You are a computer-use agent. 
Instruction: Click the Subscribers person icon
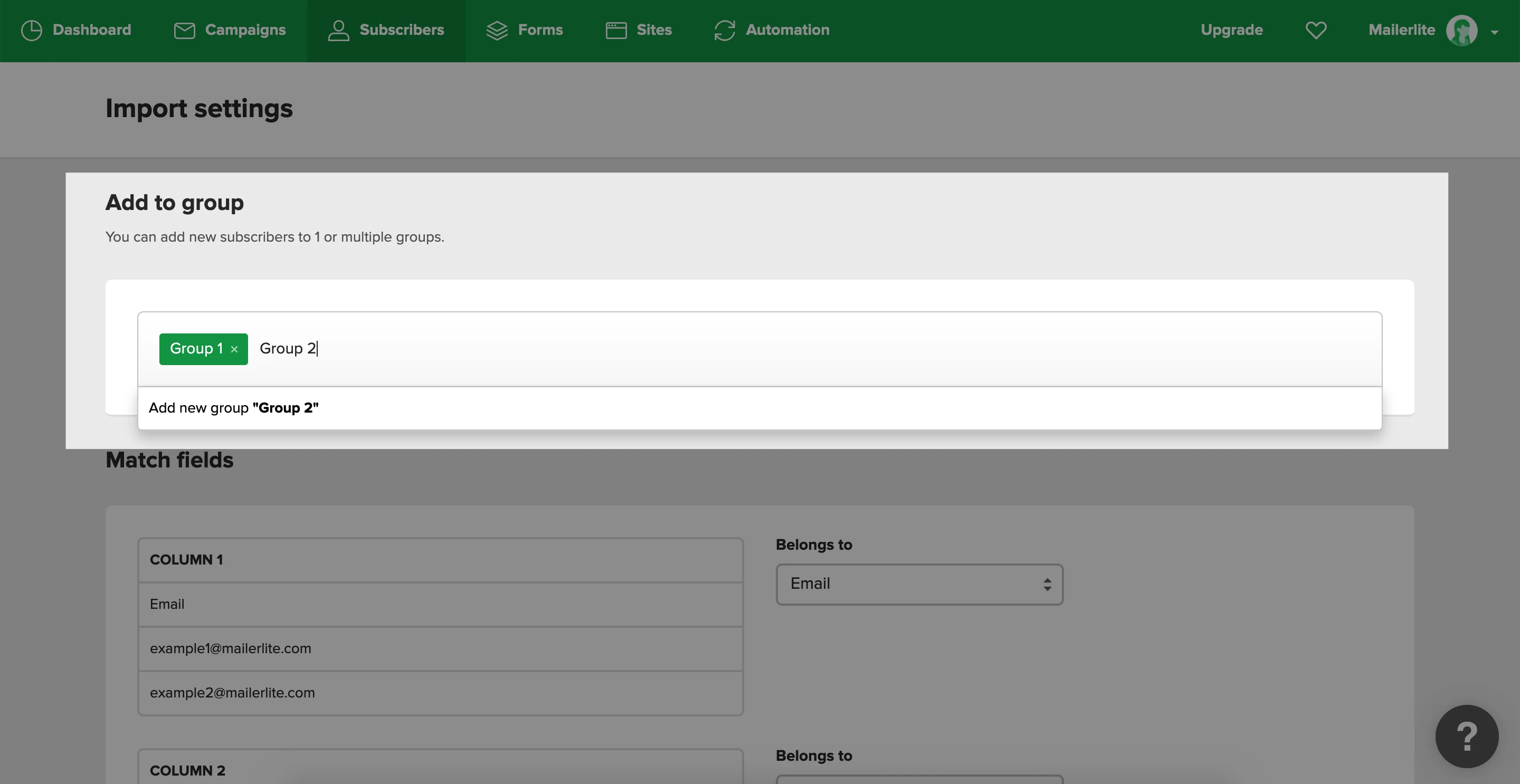[x=338, y=30]
